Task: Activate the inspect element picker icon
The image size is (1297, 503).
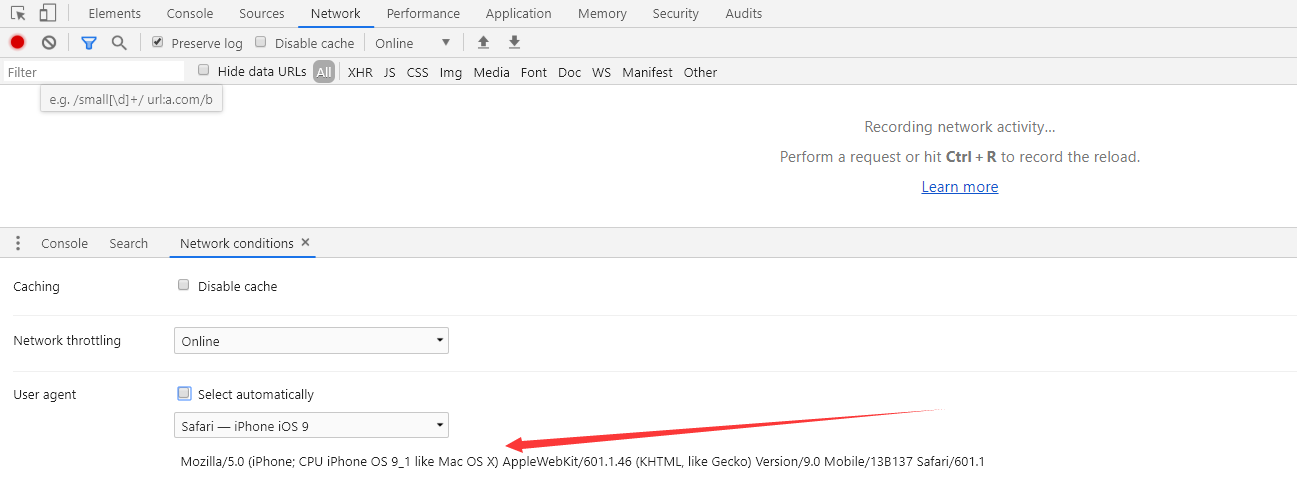Action: (x=18, y=13)
